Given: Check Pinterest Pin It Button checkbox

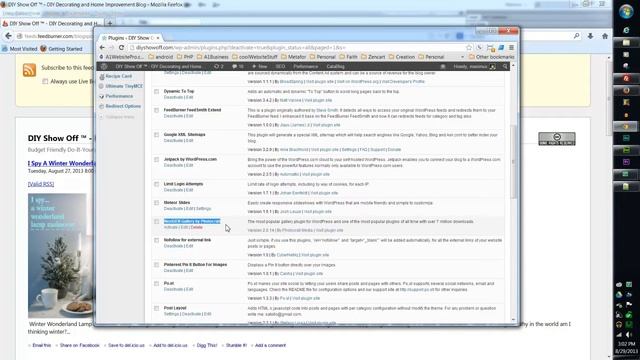Looking at the screenshot, I should pyautogui.click(x=156, y=265).
